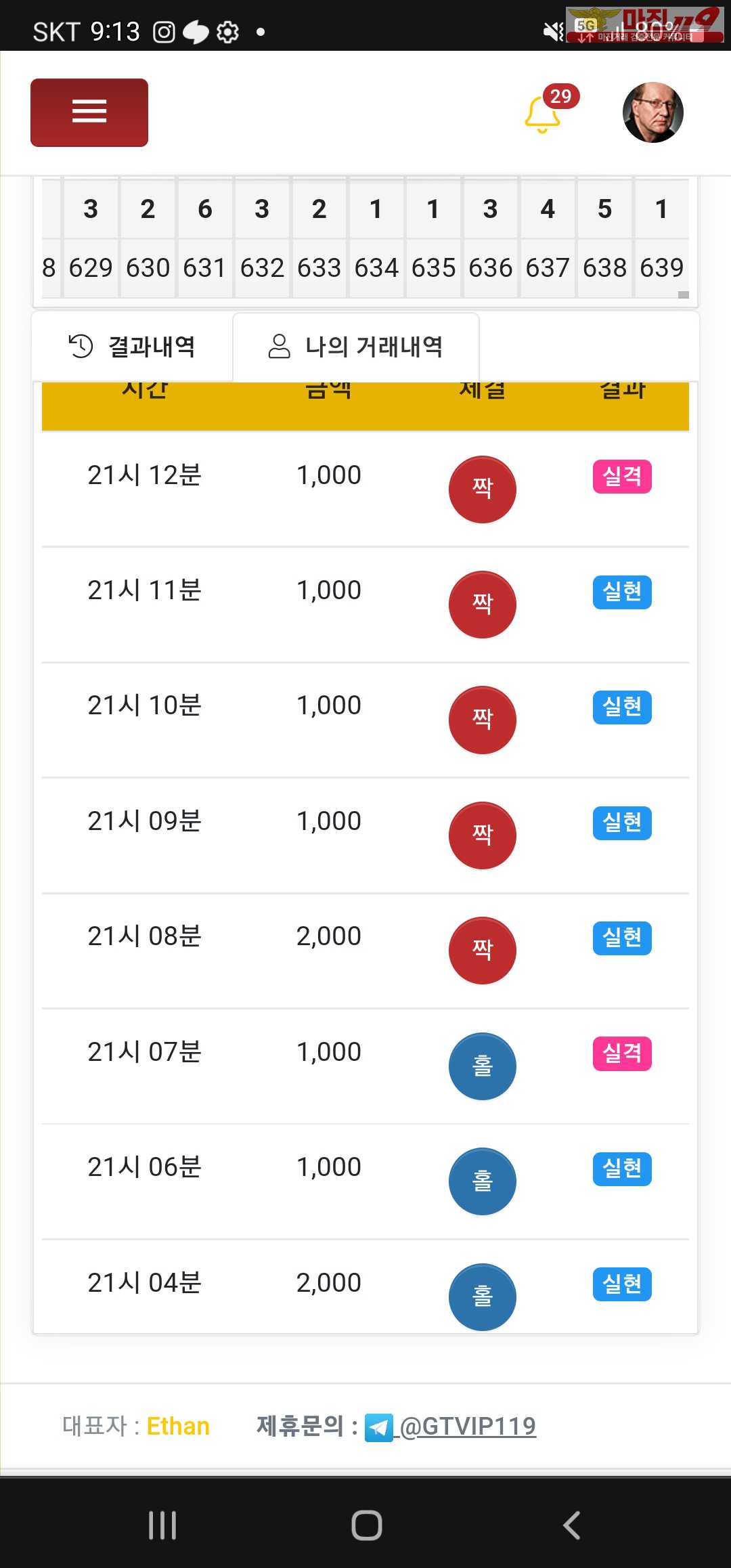This screenshot has width=731, height=1568.
Task: Open the red hamburger menu
Action: 89,112
